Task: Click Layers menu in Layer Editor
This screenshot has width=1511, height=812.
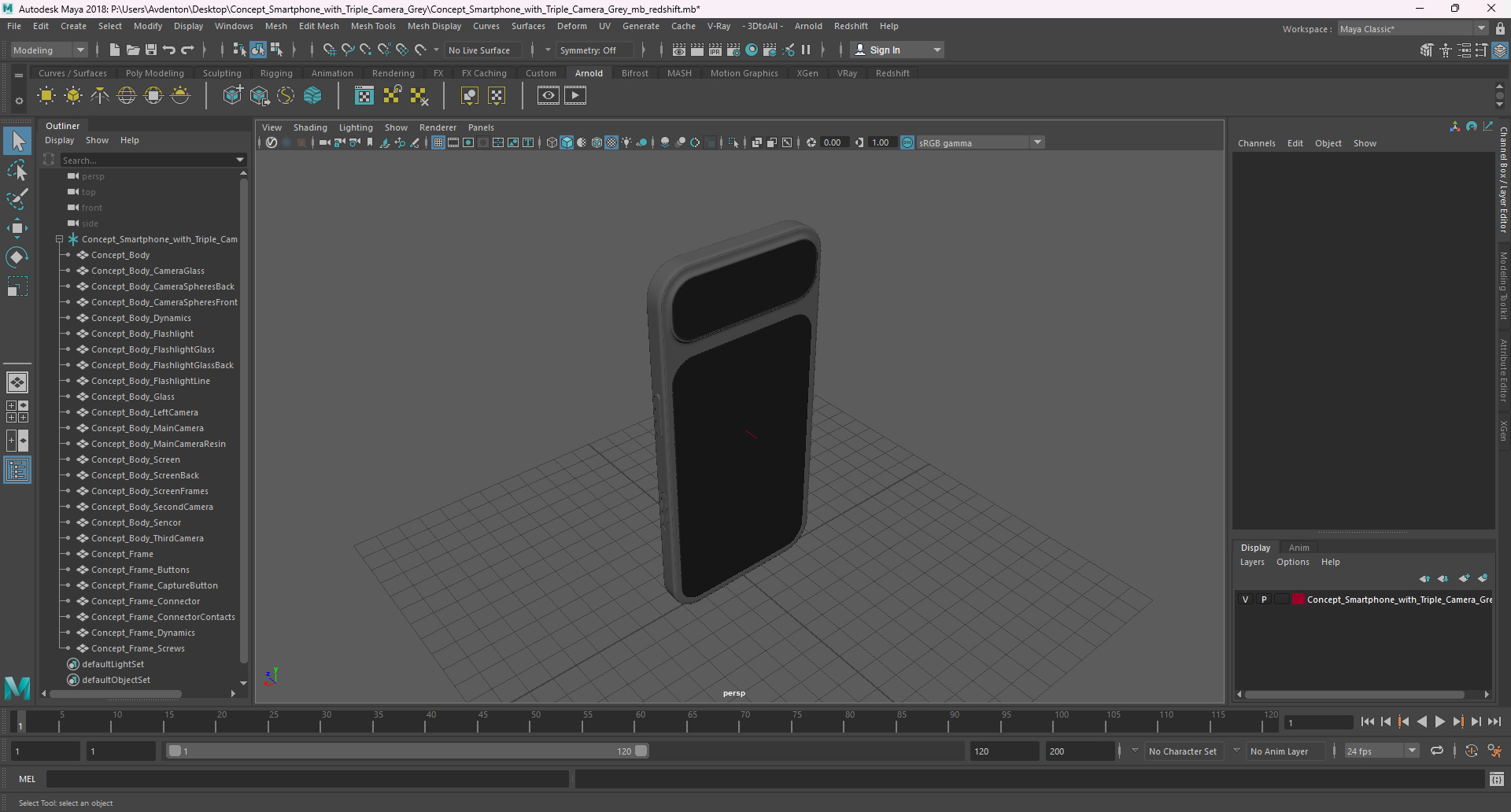Action: tap(1252, 562)
